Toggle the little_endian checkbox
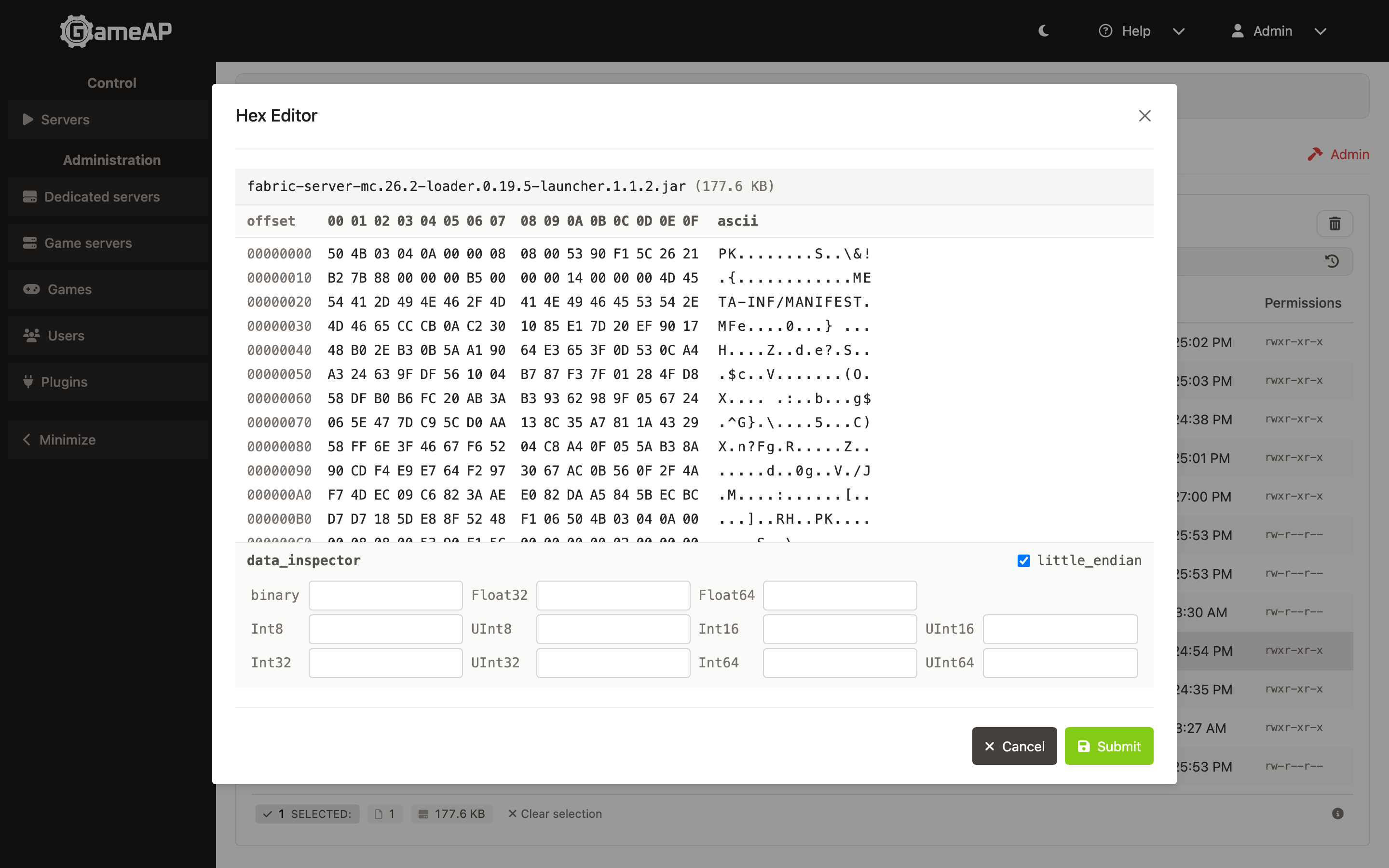Screen dimensions: 1389x868 (1023, 561)
